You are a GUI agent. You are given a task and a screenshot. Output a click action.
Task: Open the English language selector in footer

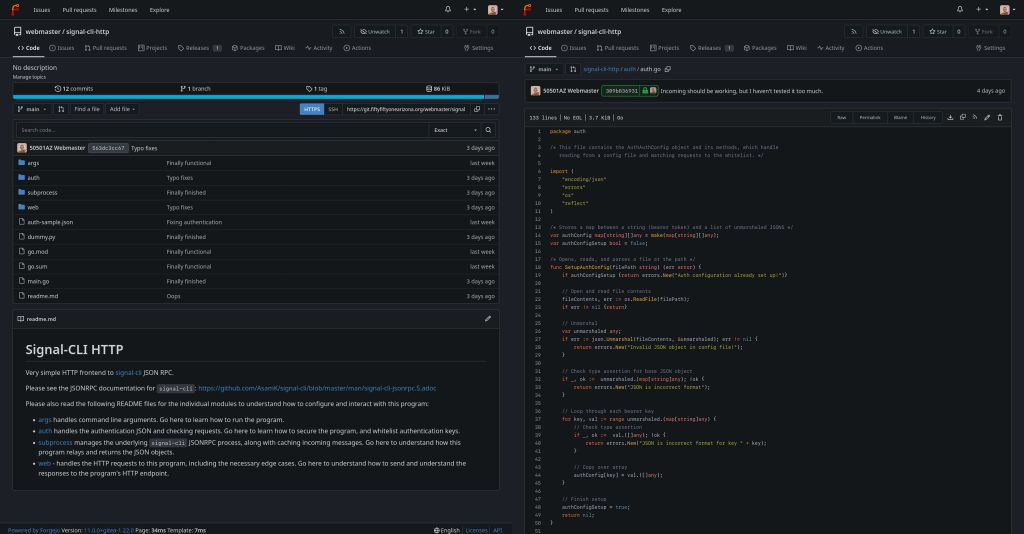448,530
